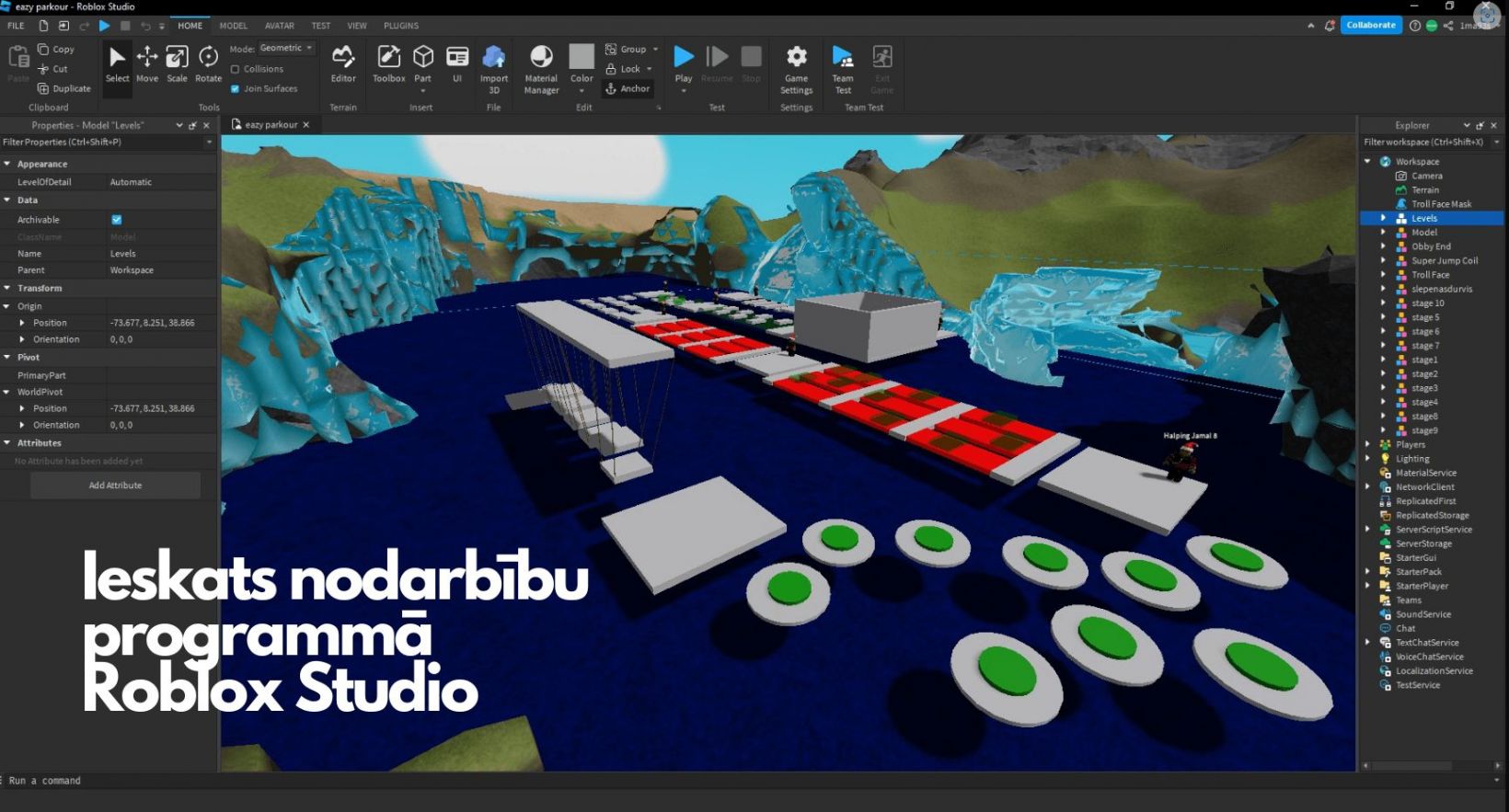Screen dimensions: 1509x812
Task: Expand the Obby End model
Action: point(1383,246)
